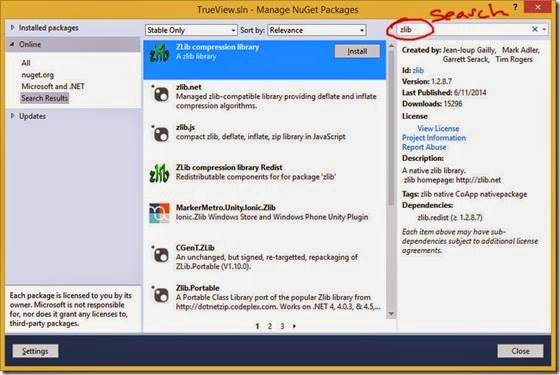Install the ZLib compression library package

pos(357,51)
